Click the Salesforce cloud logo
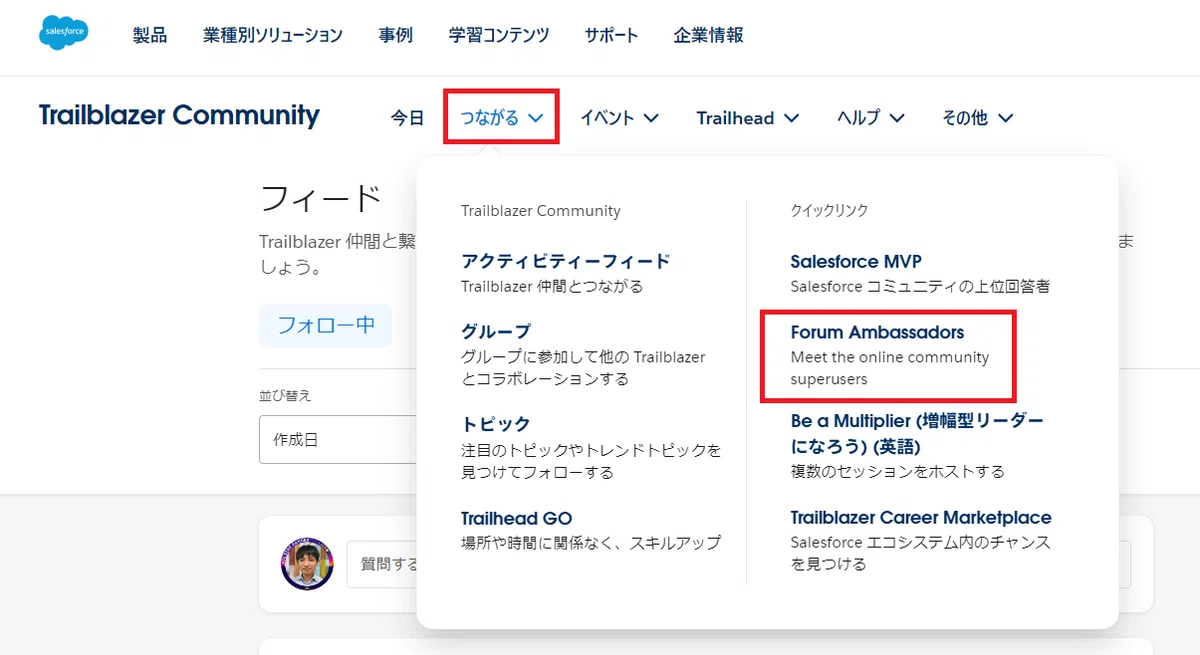 (64, 33)
